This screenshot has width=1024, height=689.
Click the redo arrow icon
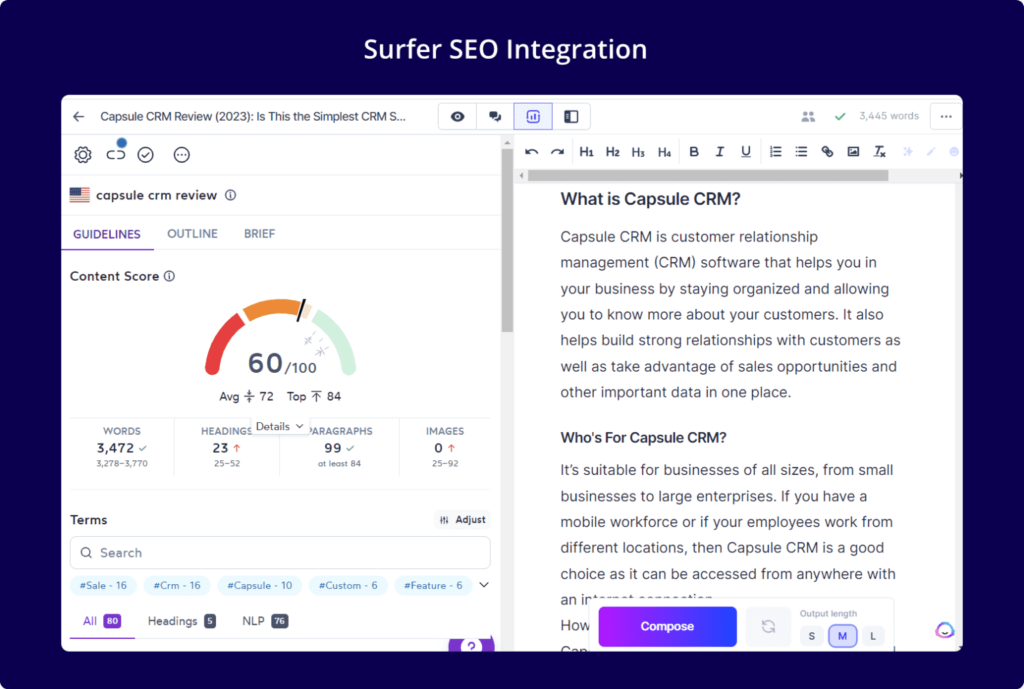[x=557, y=152]
